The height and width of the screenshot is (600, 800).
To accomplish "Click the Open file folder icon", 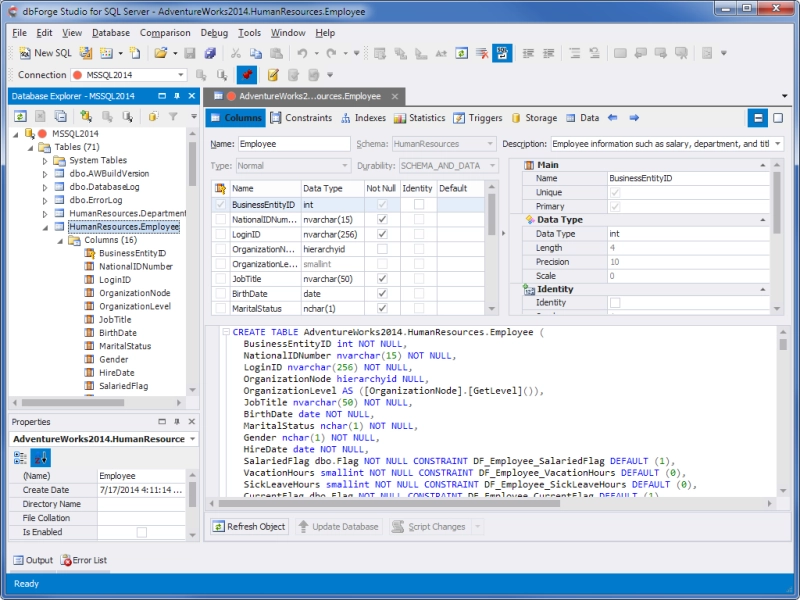I will [161, 53].
